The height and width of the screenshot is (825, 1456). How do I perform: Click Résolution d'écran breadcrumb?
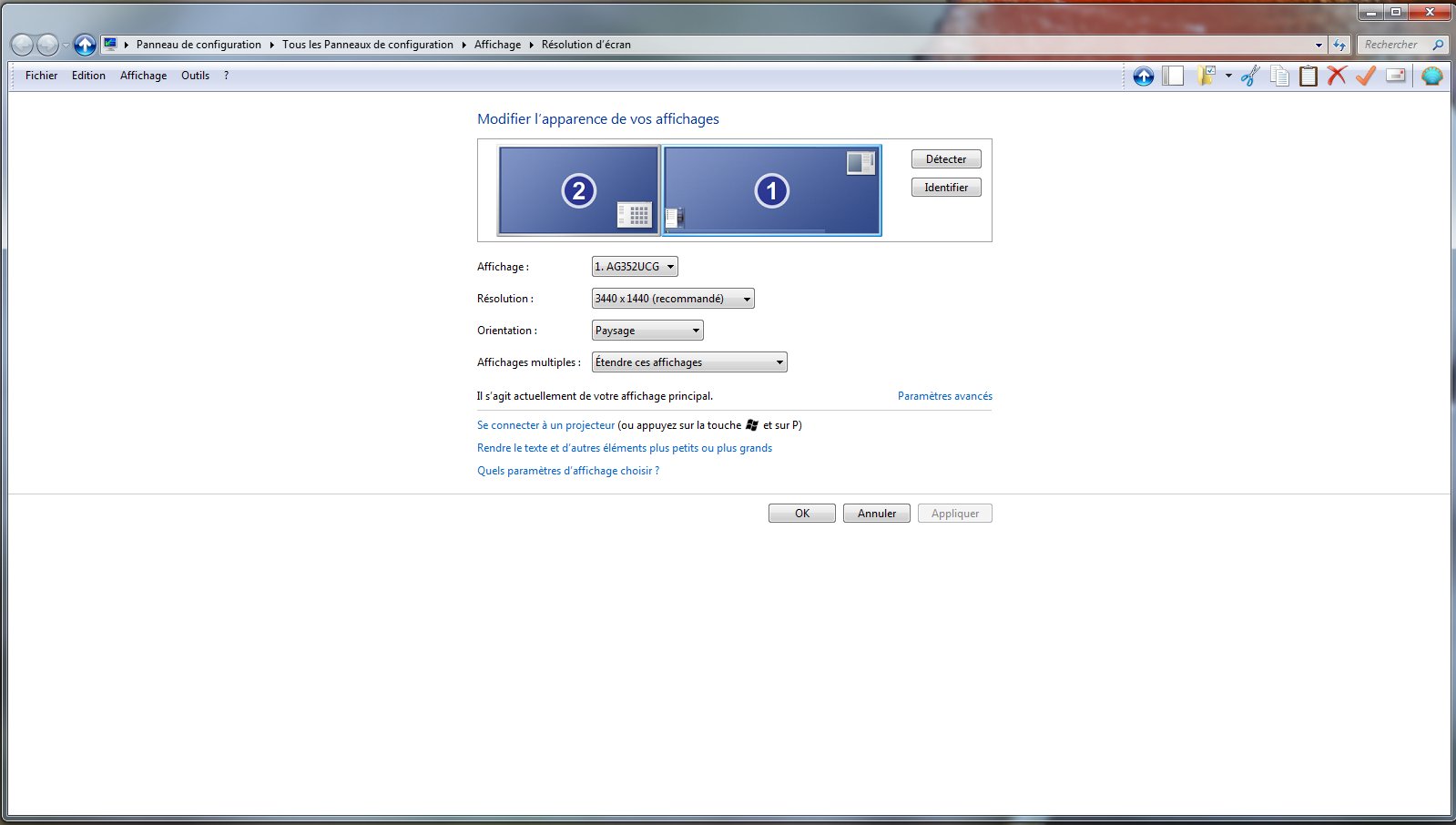(586, 45)
